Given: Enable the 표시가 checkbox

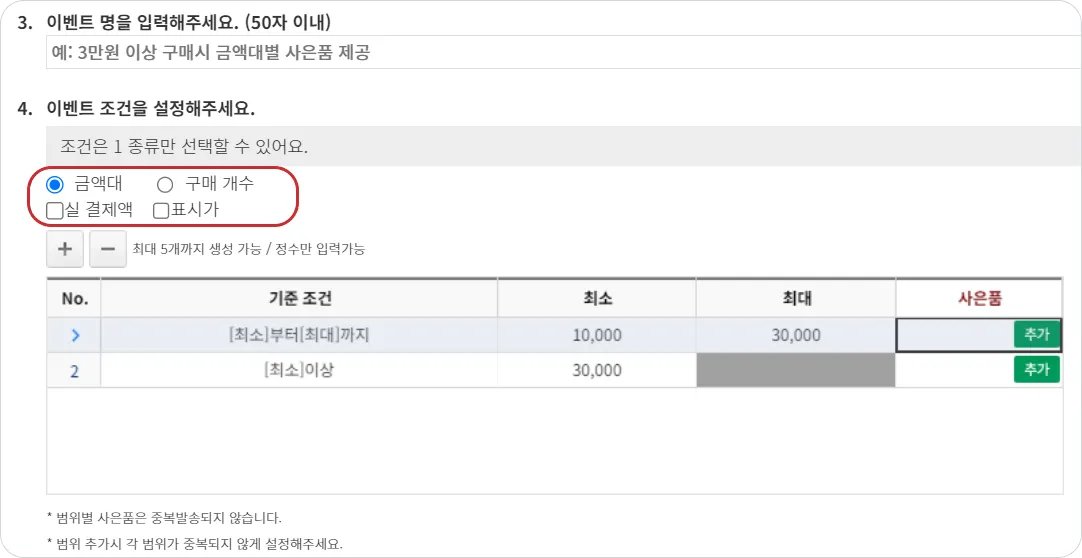Looking at the screenshot, I should tap(161, 210).
